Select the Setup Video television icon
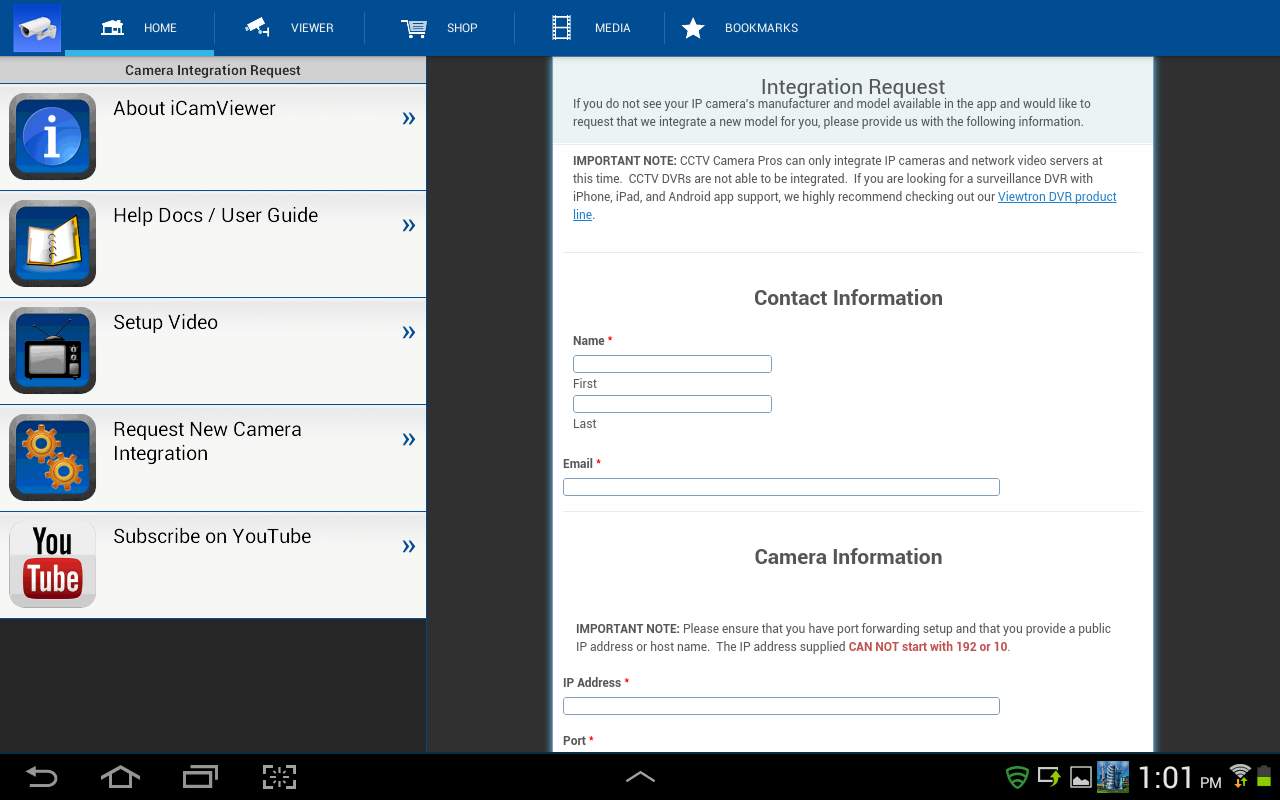The image size is (1280, 800). tap(52, 350)
